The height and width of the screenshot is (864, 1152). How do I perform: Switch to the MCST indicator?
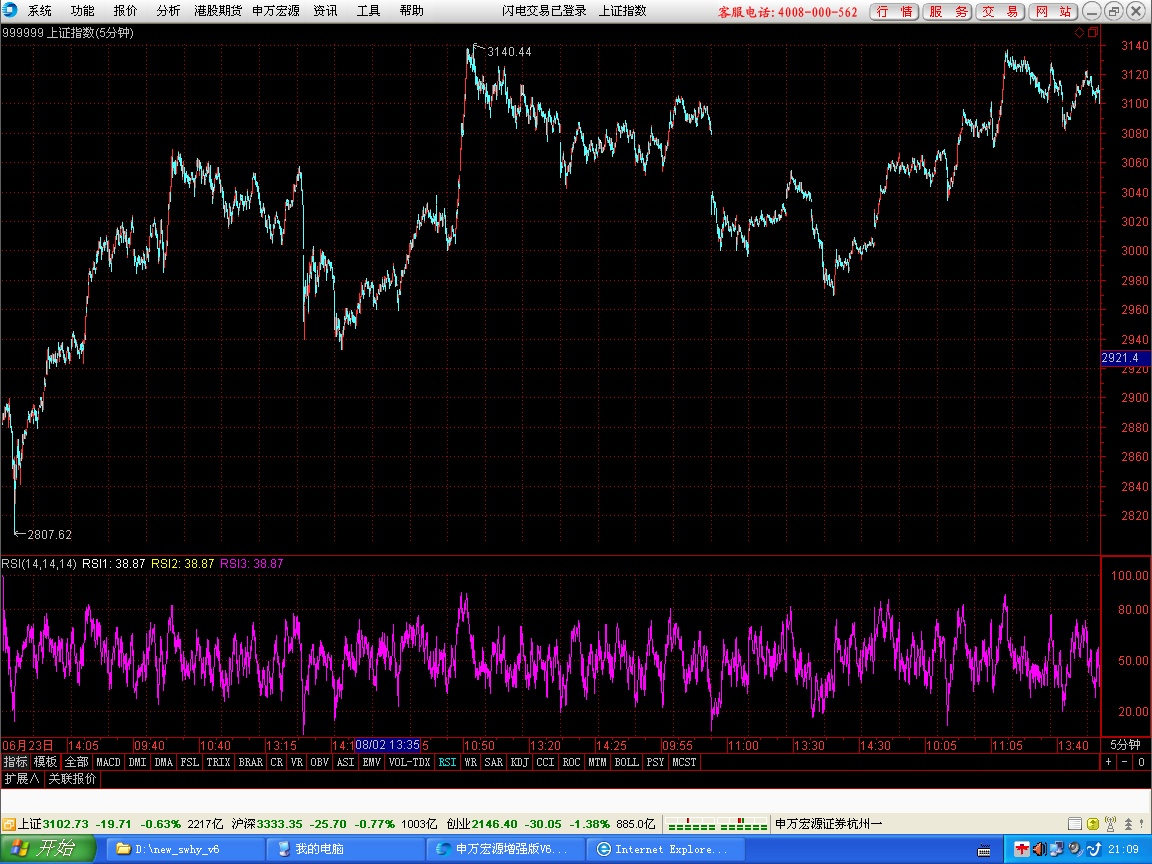click(684, 762)
